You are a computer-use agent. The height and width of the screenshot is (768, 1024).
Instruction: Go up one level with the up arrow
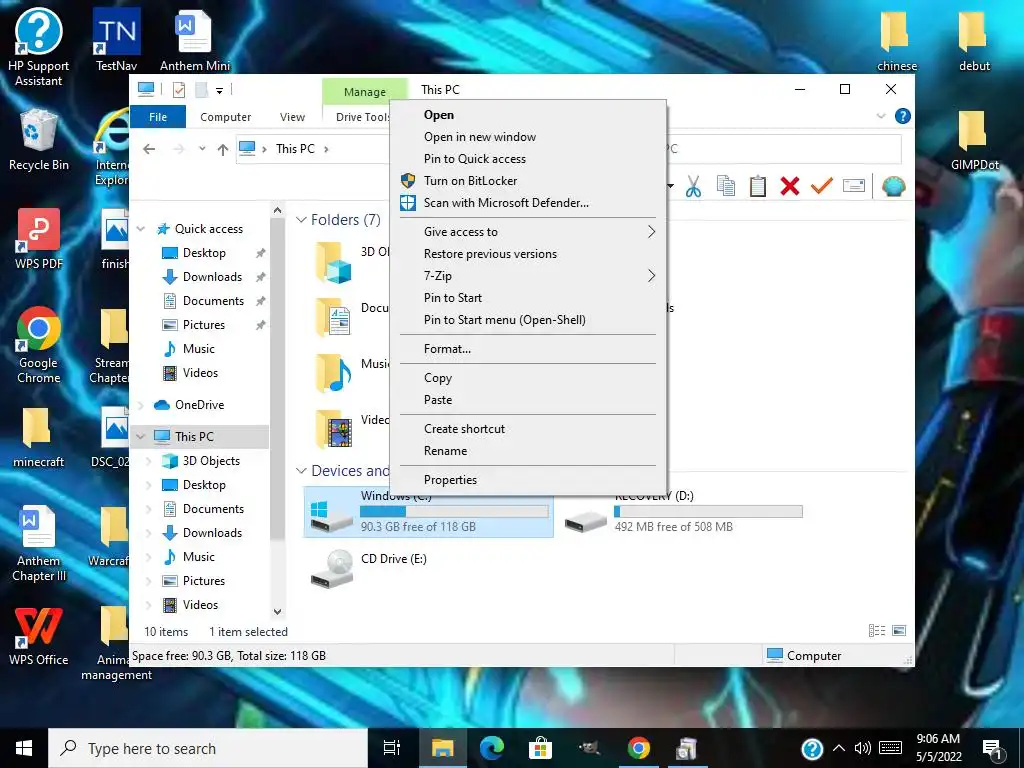(x=223, y=149)
